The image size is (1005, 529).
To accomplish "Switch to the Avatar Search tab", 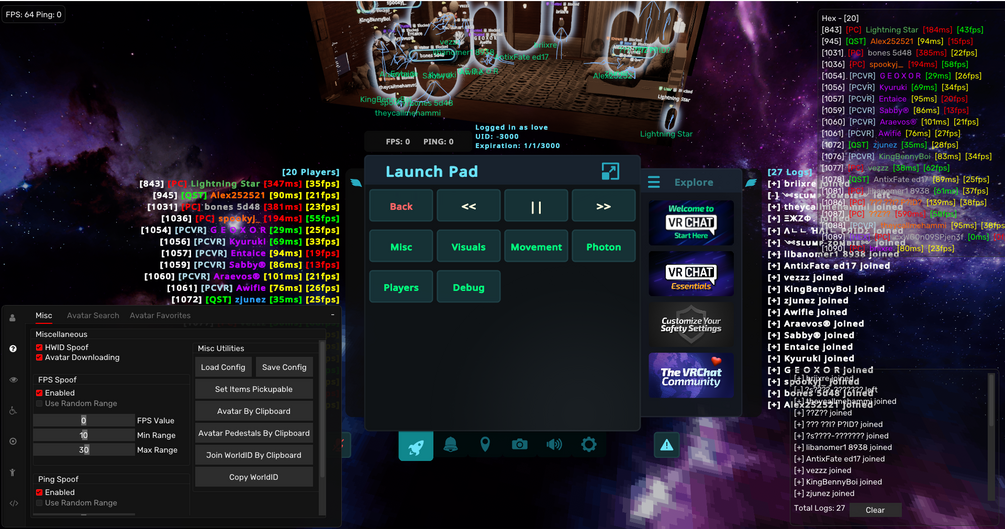I will click(93, 315).
